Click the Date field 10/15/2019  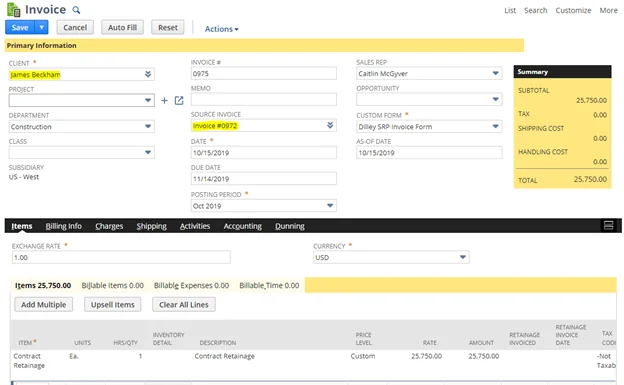pos(263,153)
